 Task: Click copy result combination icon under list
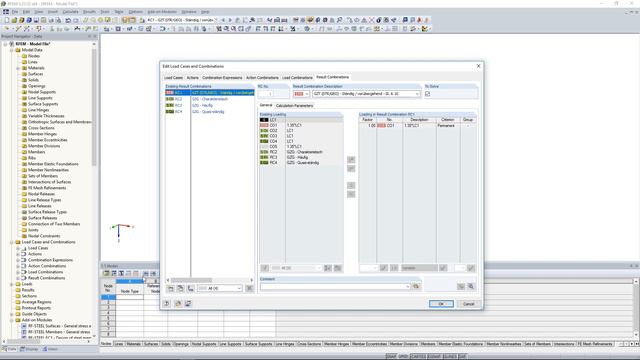(180, 288)
